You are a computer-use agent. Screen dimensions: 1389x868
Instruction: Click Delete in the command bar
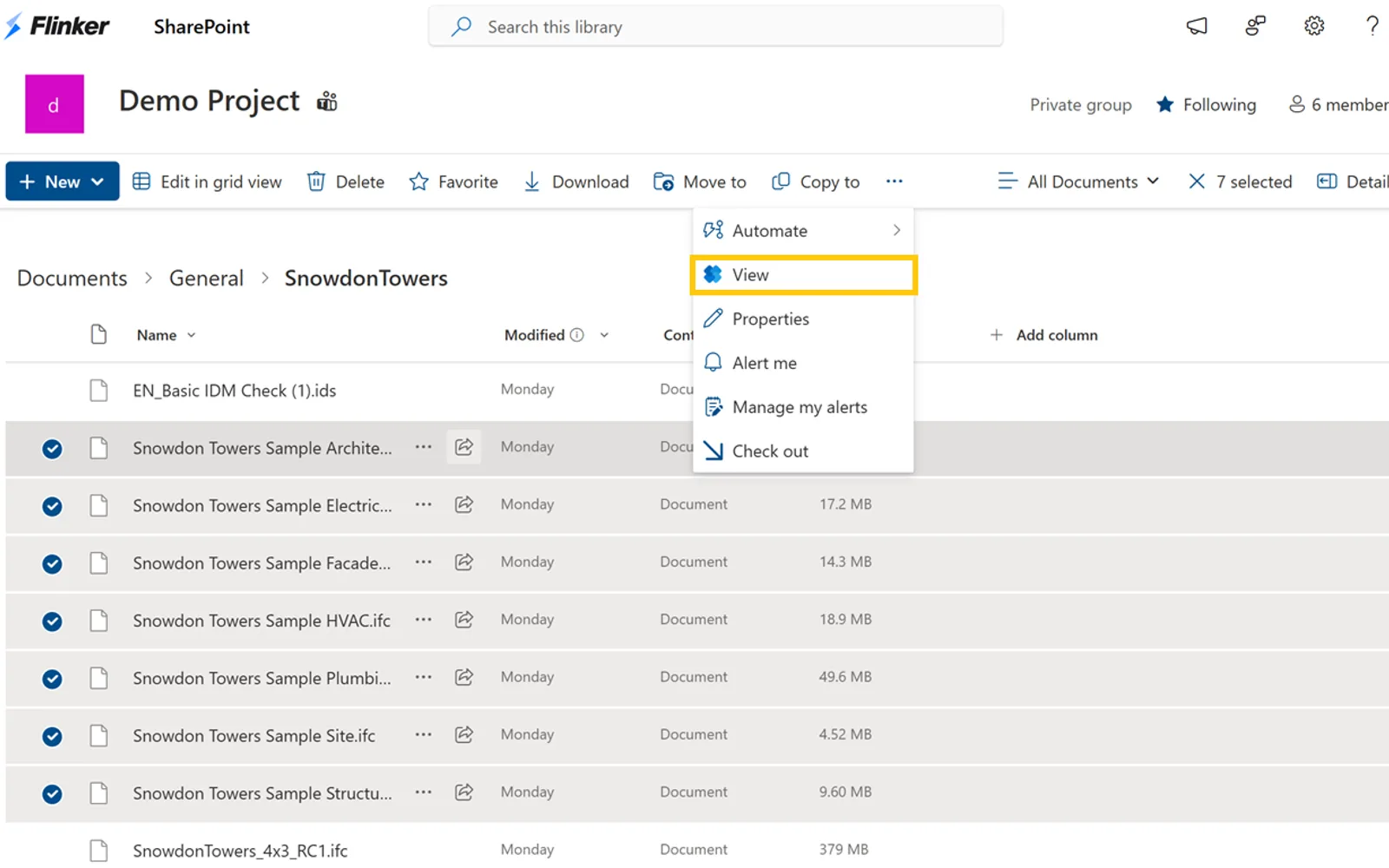click(x=346, y=181)
